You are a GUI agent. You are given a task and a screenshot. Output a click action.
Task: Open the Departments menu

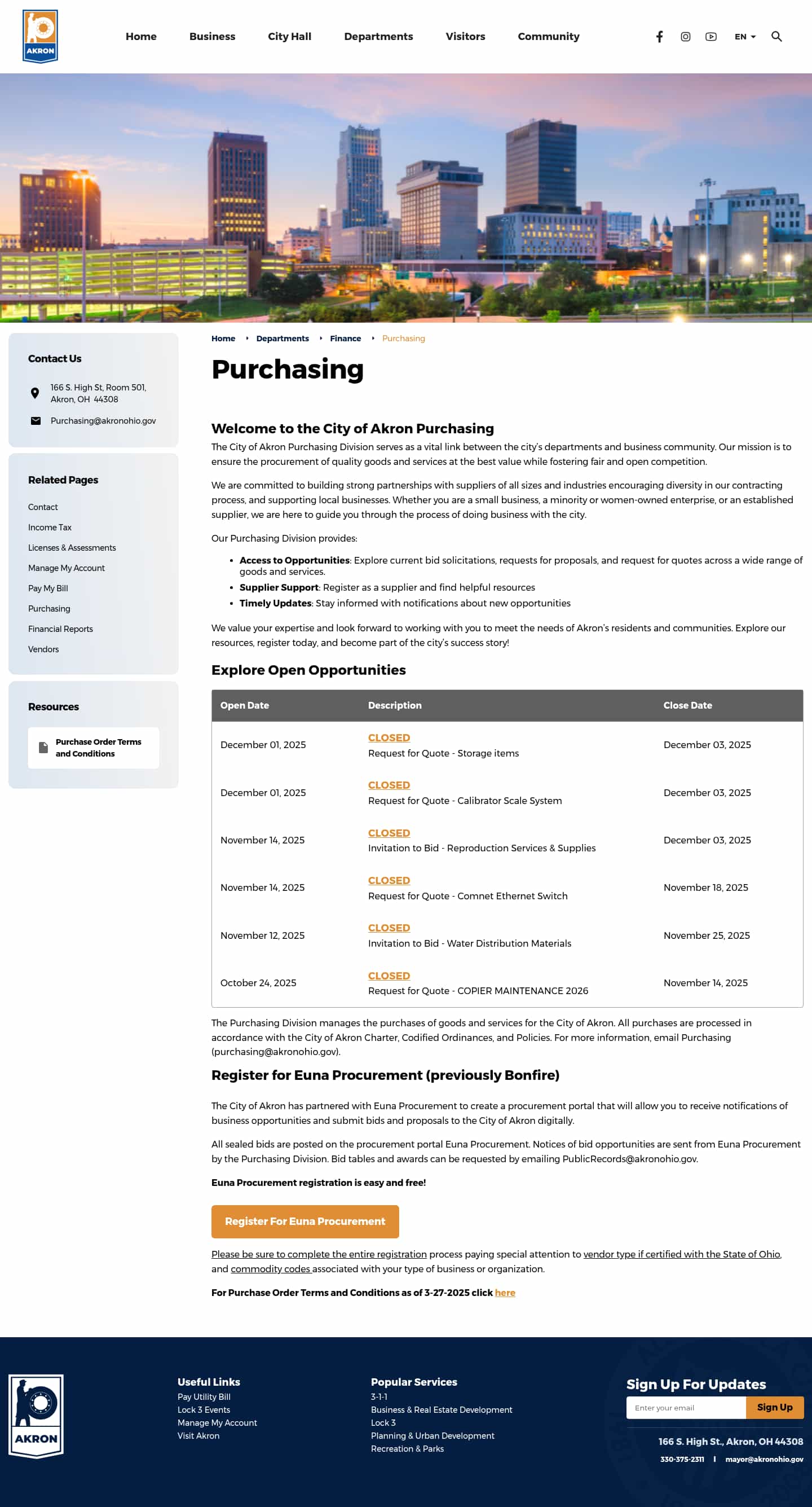(378, 37)
